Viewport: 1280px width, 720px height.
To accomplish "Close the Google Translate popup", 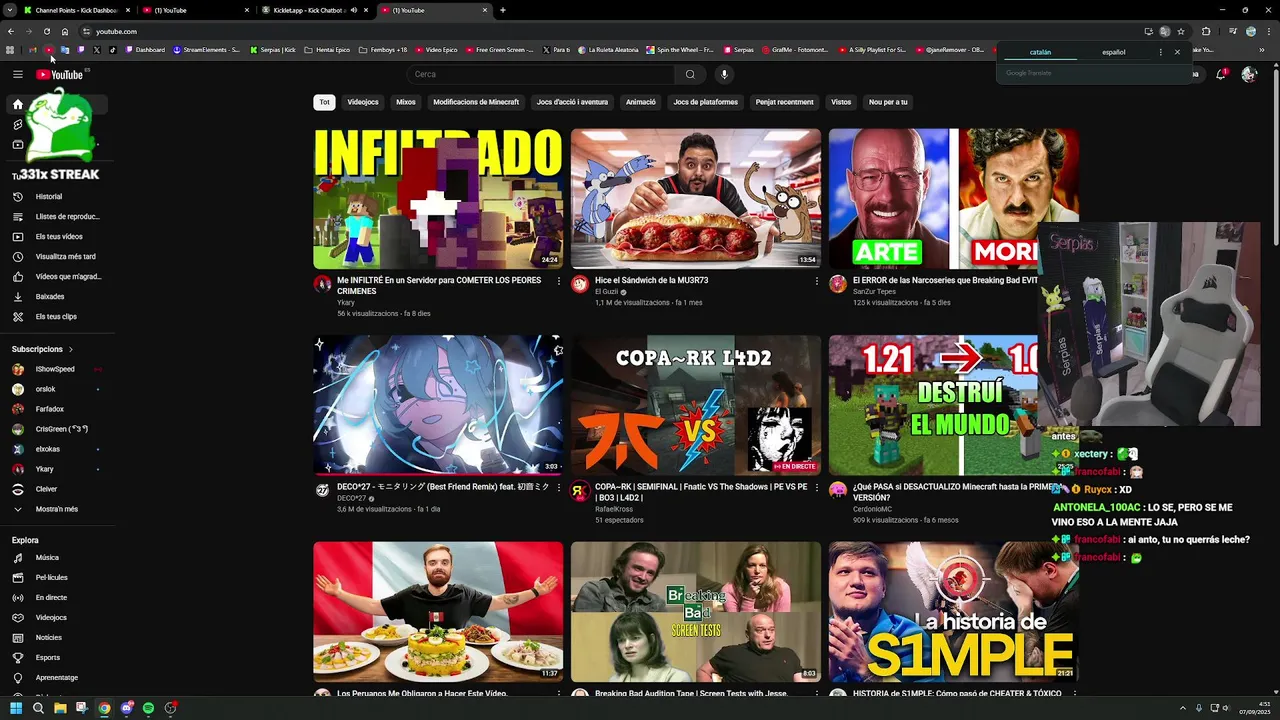I will pos(1177,52).
